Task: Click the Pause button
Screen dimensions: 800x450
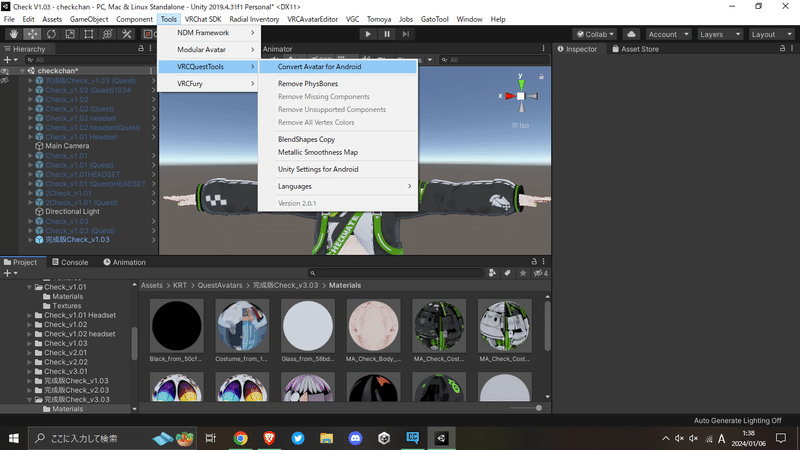Action: tap(387, 34)
